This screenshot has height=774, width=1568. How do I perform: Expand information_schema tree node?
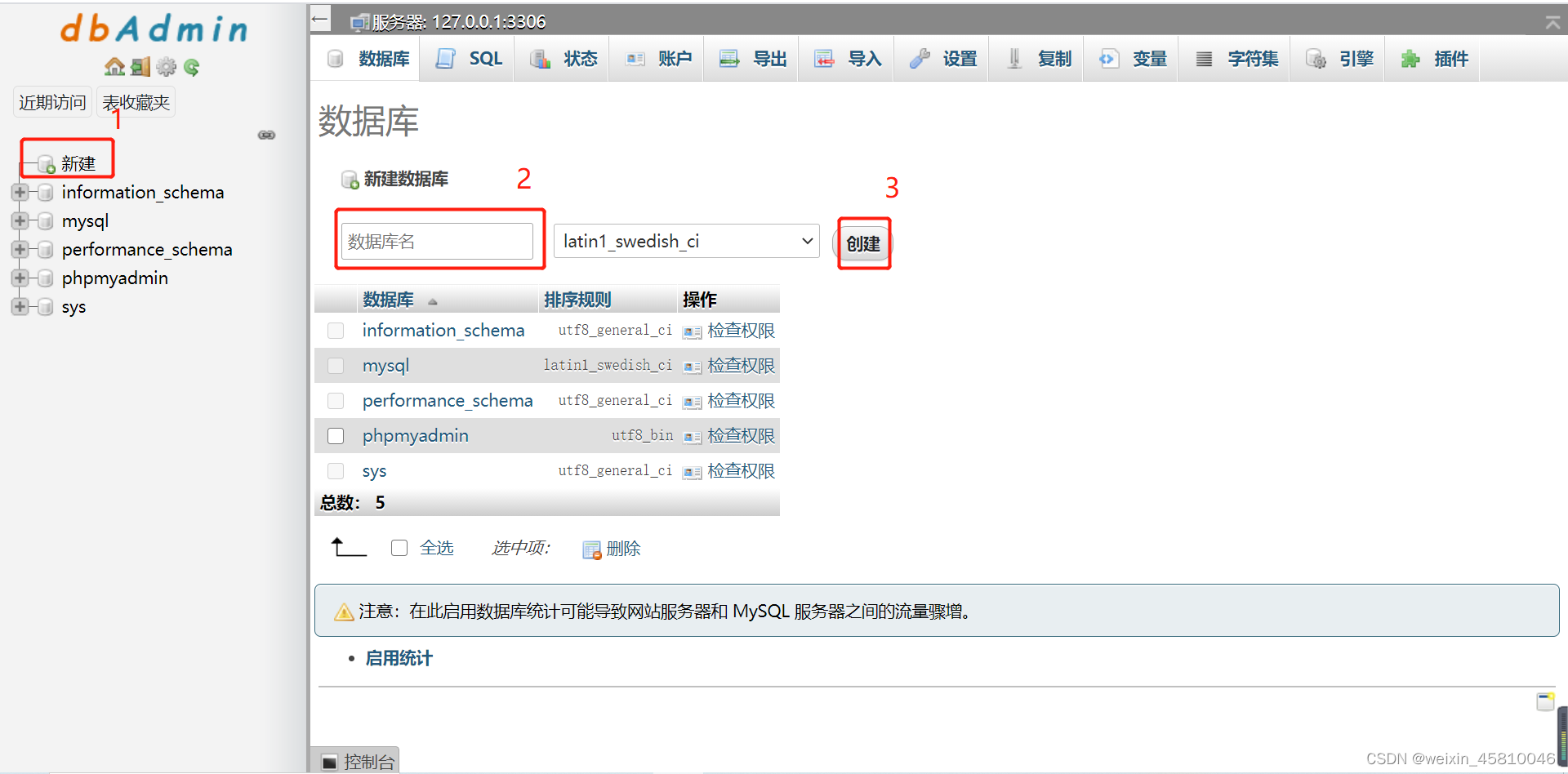pyautogui.click(x=20, y=193)
